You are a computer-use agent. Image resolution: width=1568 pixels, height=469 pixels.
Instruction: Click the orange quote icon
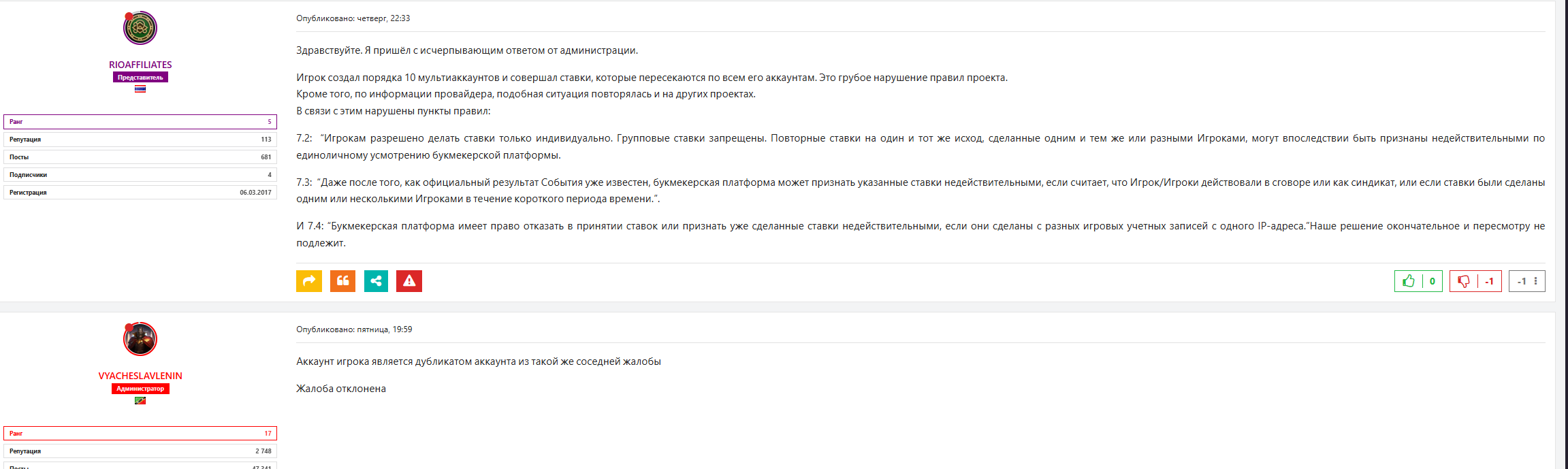click(342, 281)
